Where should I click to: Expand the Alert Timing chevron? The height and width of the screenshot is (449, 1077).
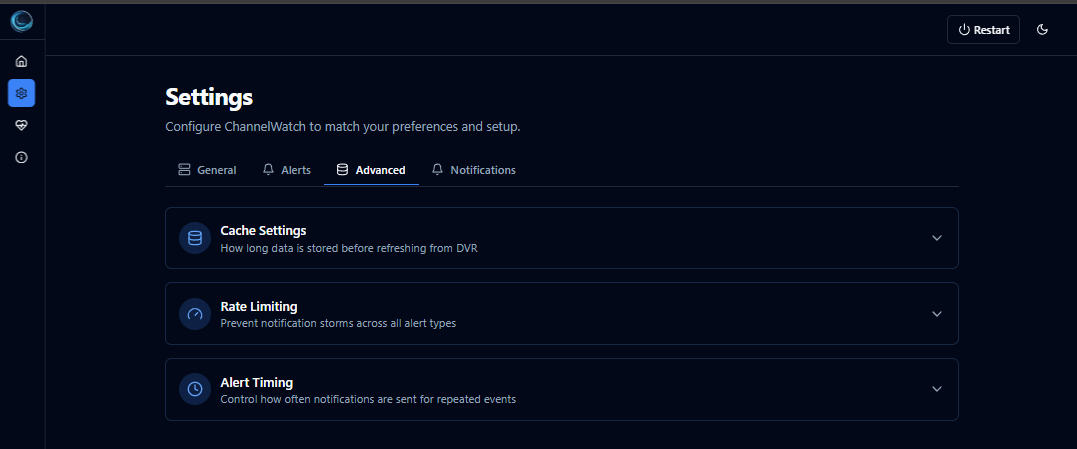pos(937,389)
